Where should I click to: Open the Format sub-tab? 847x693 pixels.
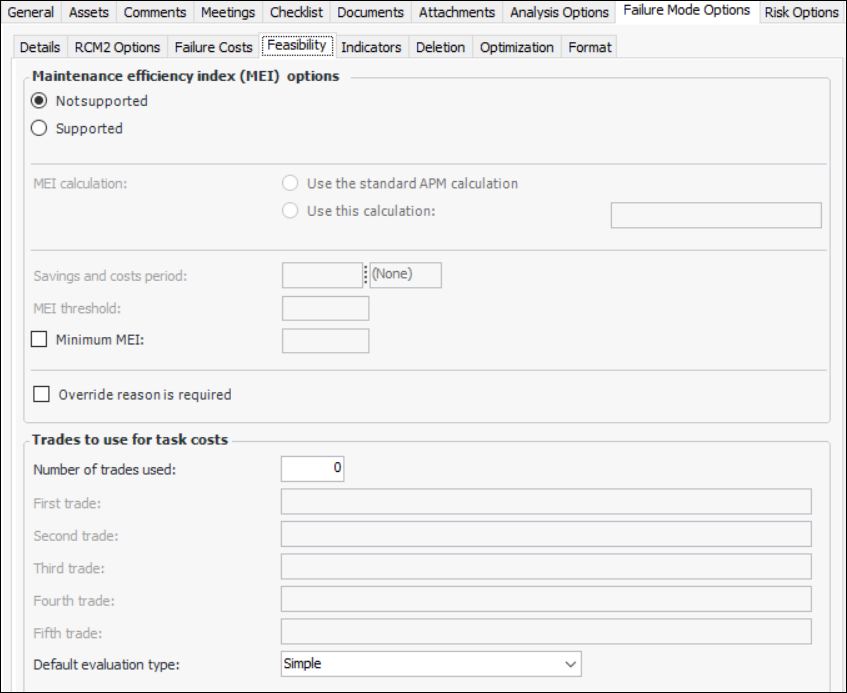(x=589, y=47)
